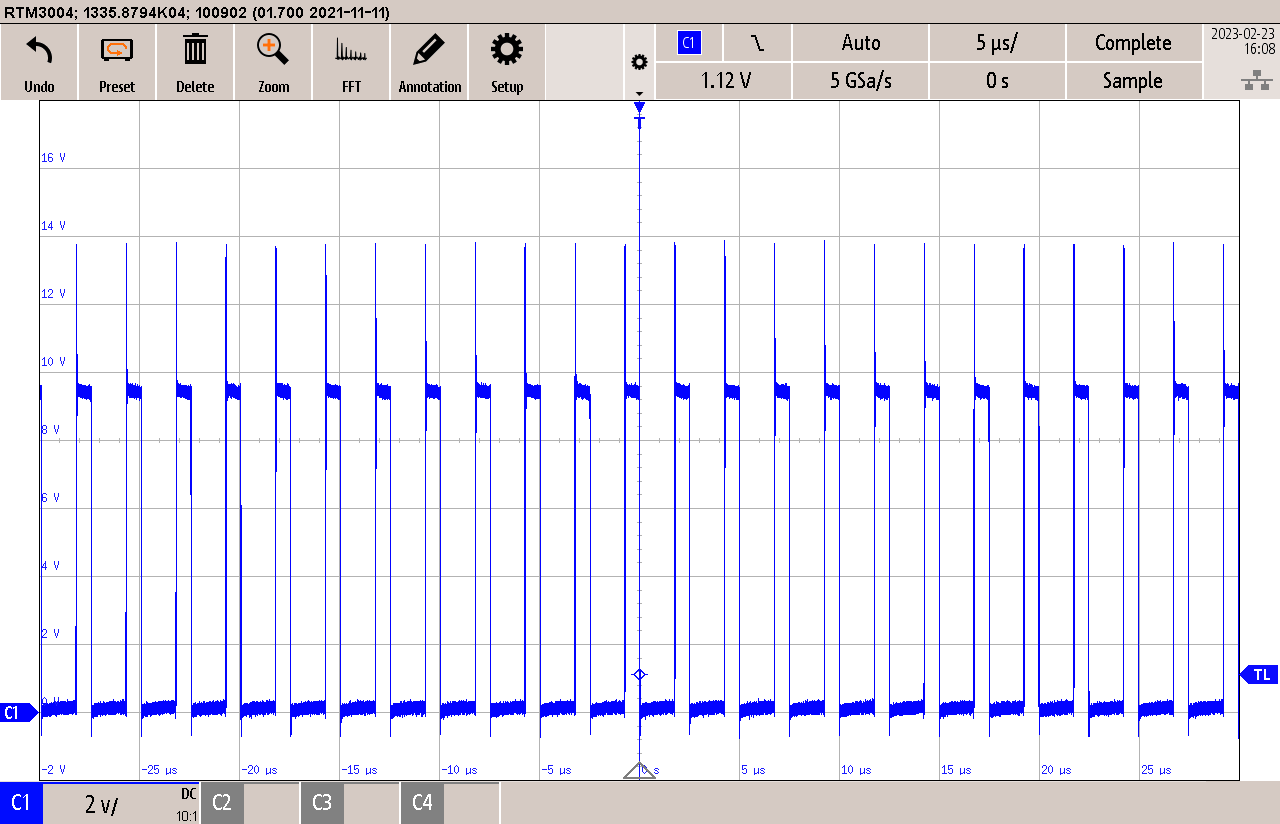Click the C1 trigger source badge
This screenshot has height=824, width=1280.
pos(688,43)
